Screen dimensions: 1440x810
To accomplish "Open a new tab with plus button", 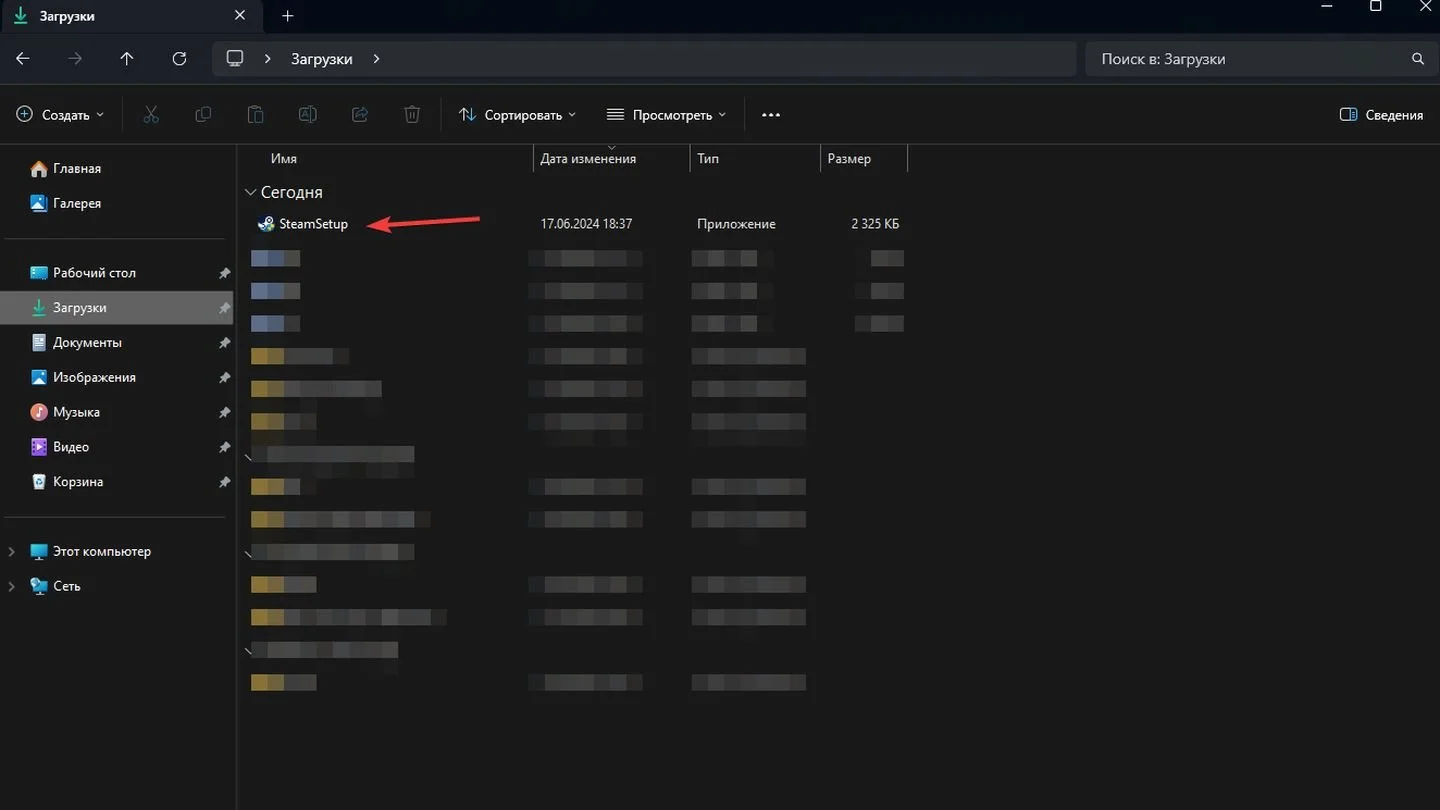I will (x=288, y=16).
